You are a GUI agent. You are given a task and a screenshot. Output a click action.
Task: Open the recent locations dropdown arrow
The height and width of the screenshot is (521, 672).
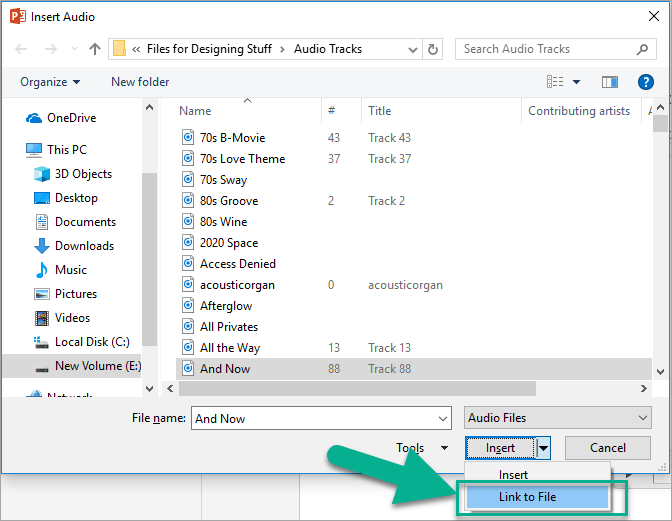pyautogui.click(x=74, y=49)
